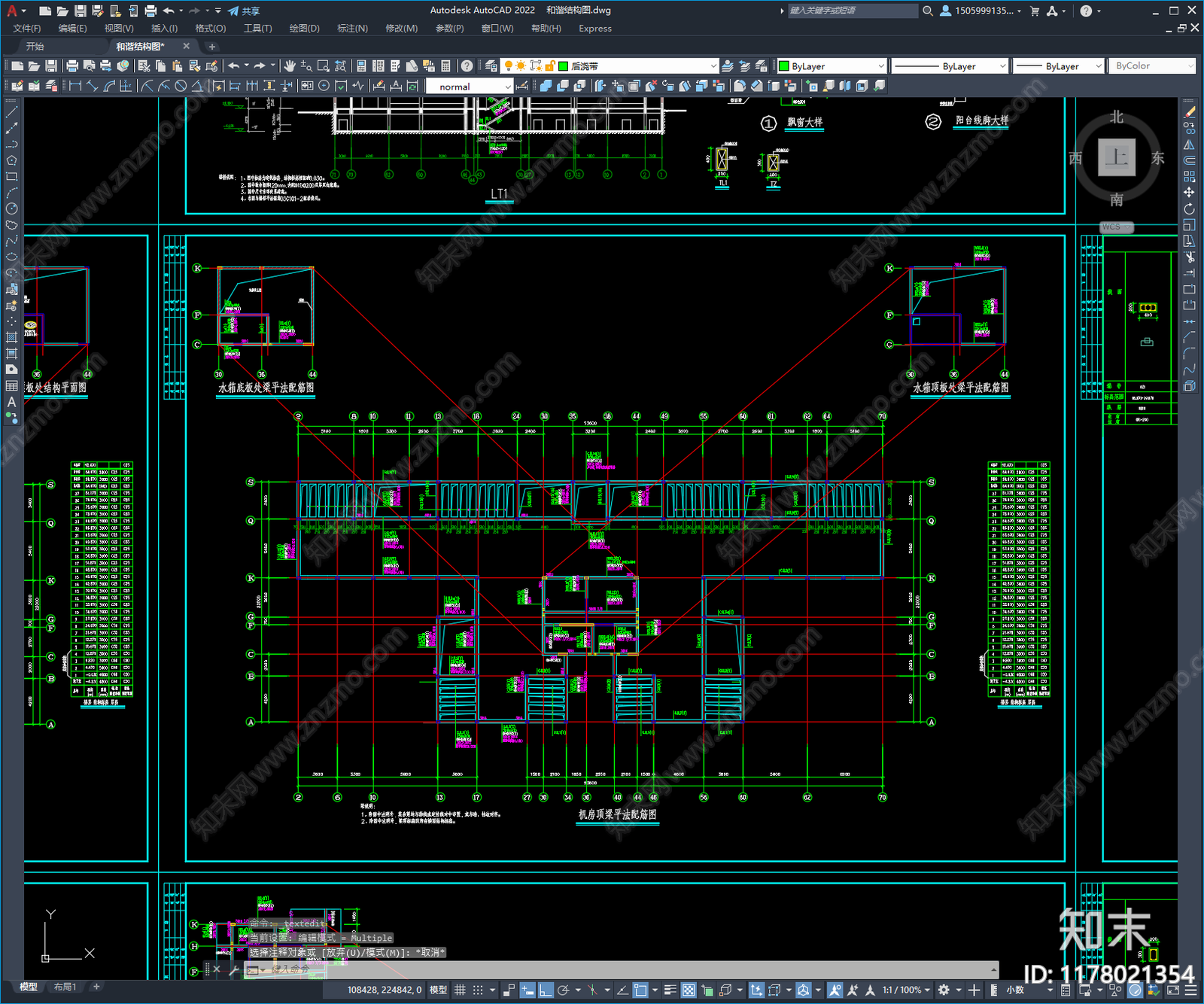This screenshot has width=1204, height=1004.
Task: Select the Center Mark tool
Action: coord(324,86)
